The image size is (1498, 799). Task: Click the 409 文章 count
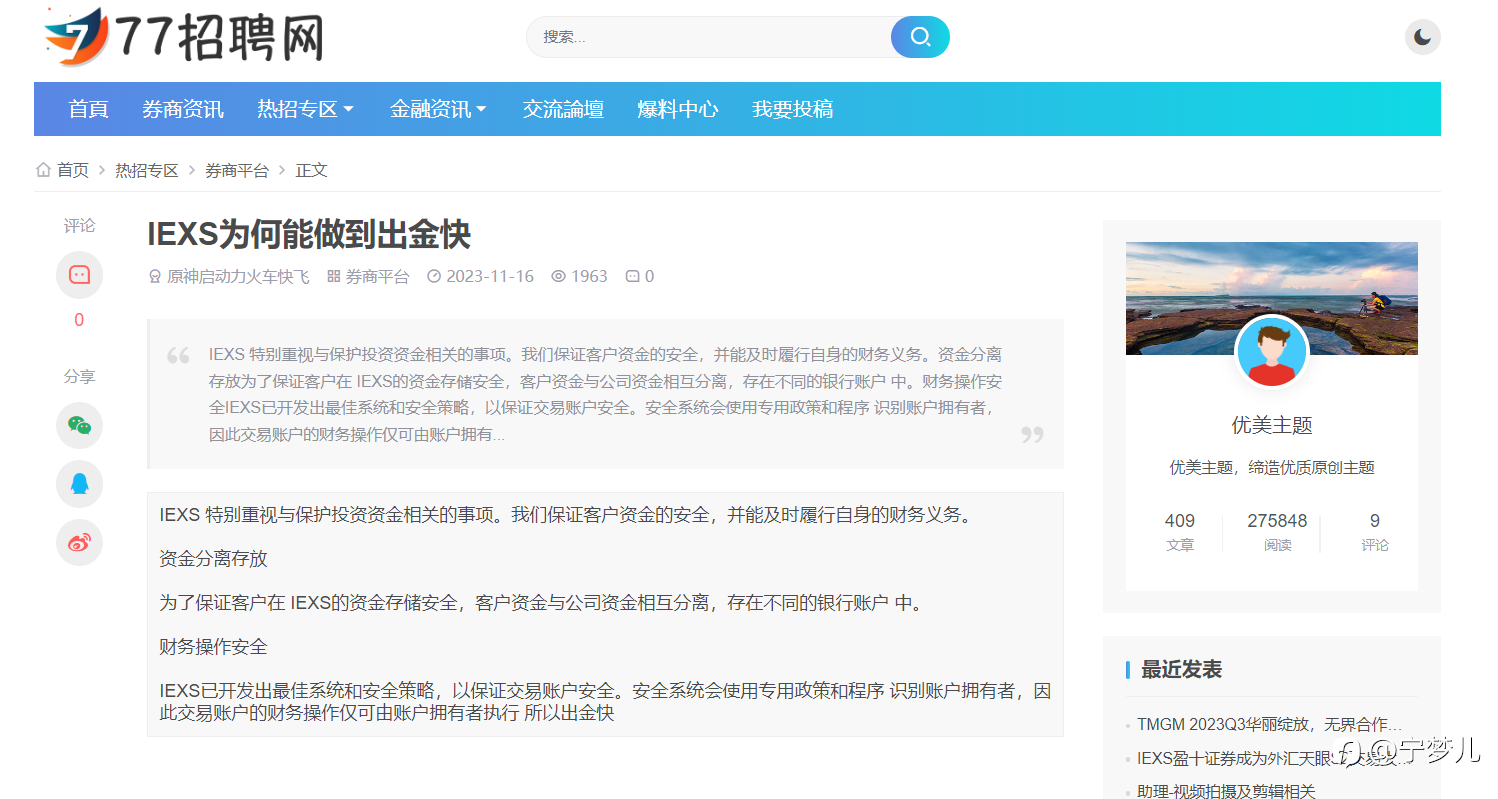click(x=1180, y=532)
